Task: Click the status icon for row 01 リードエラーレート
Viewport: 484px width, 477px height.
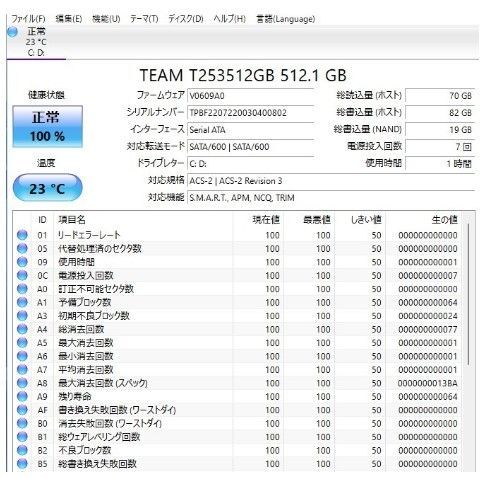Action: click(x=22, y=235)
